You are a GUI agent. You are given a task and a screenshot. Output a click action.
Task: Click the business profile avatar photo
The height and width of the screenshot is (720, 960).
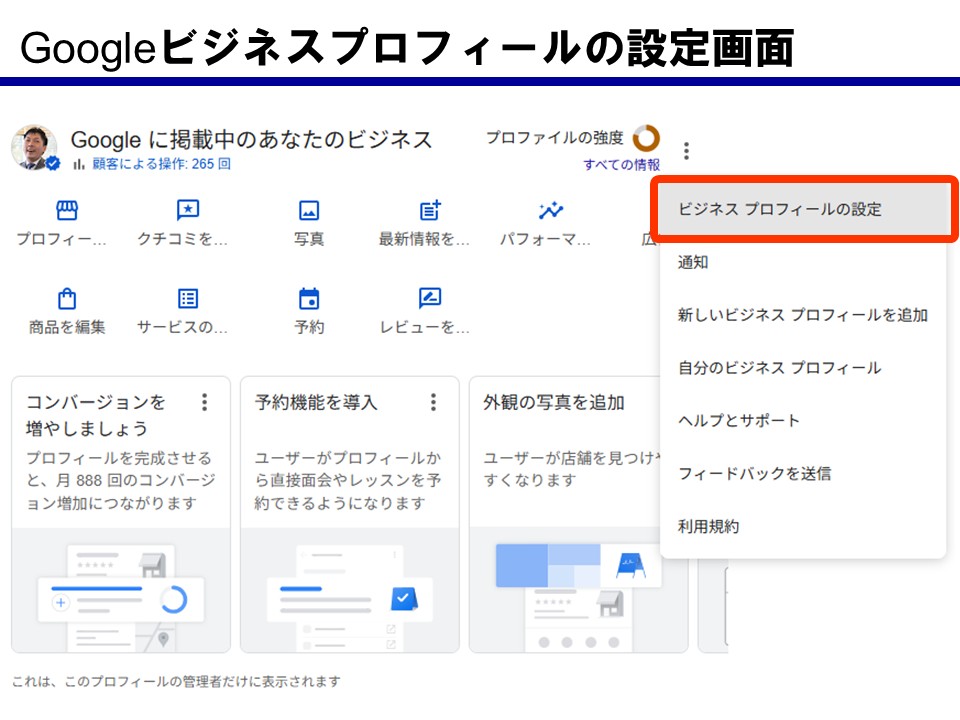[x=34, y=148]
